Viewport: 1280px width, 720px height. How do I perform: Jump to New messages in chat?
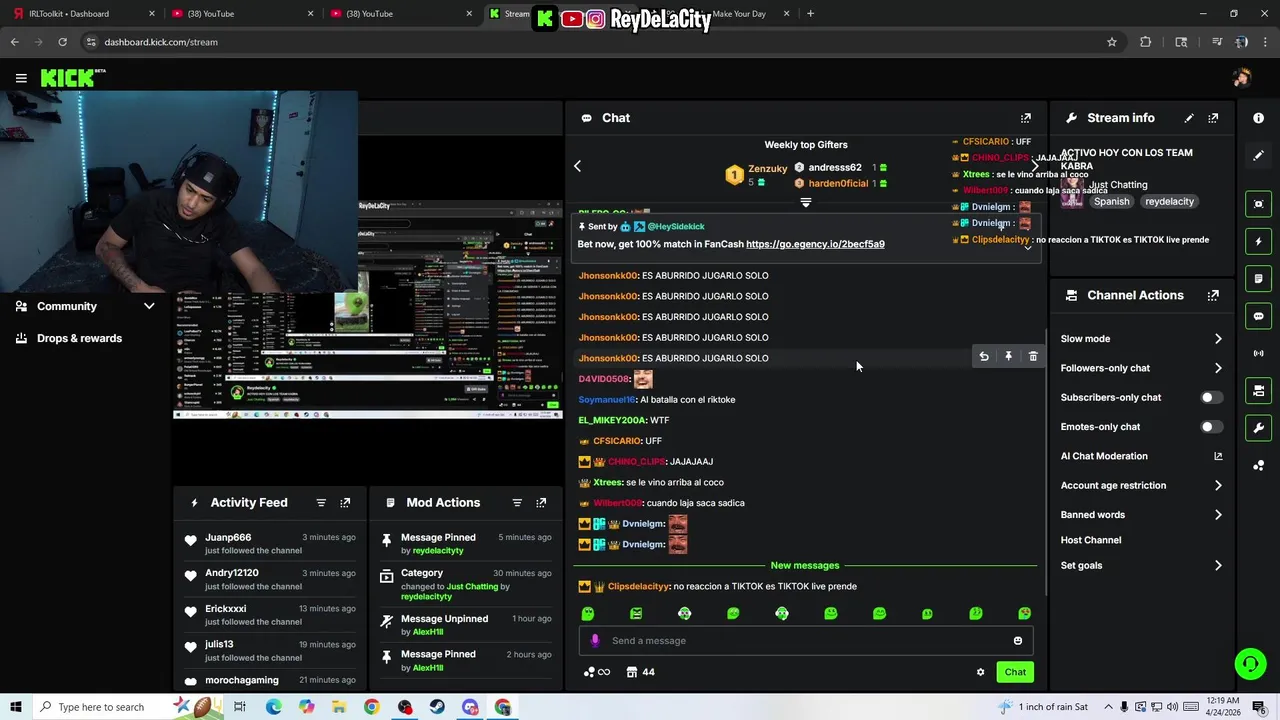coord(805,566)
